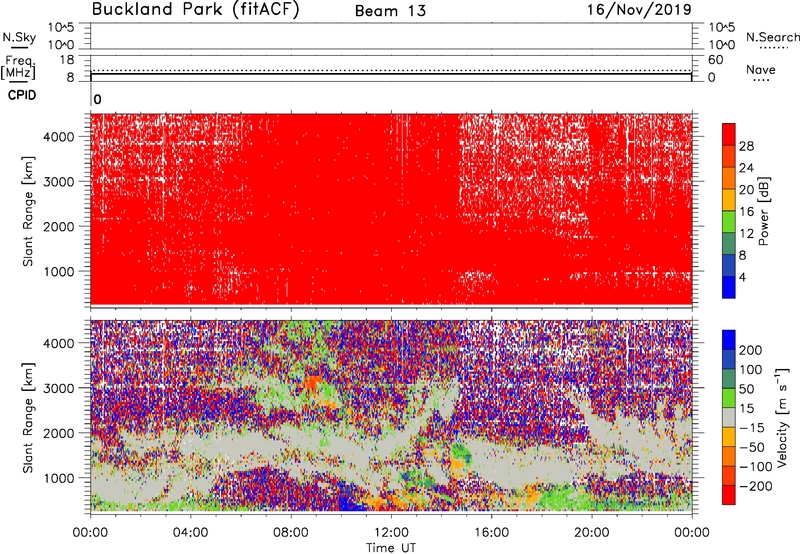The width and height of the screenshot is (800, 554).
Task: Pick the teal 8–12 dB power swatch
Action: [729, 244]
